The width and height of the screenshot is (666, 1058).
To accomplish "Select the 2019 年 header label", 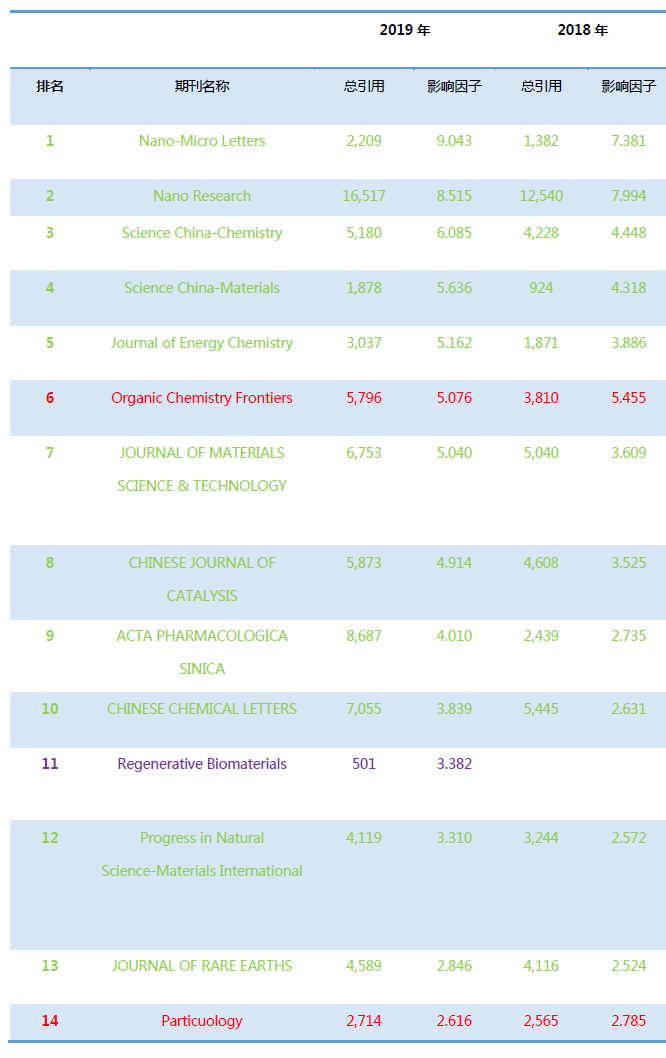I will click(x=405, y=30).
